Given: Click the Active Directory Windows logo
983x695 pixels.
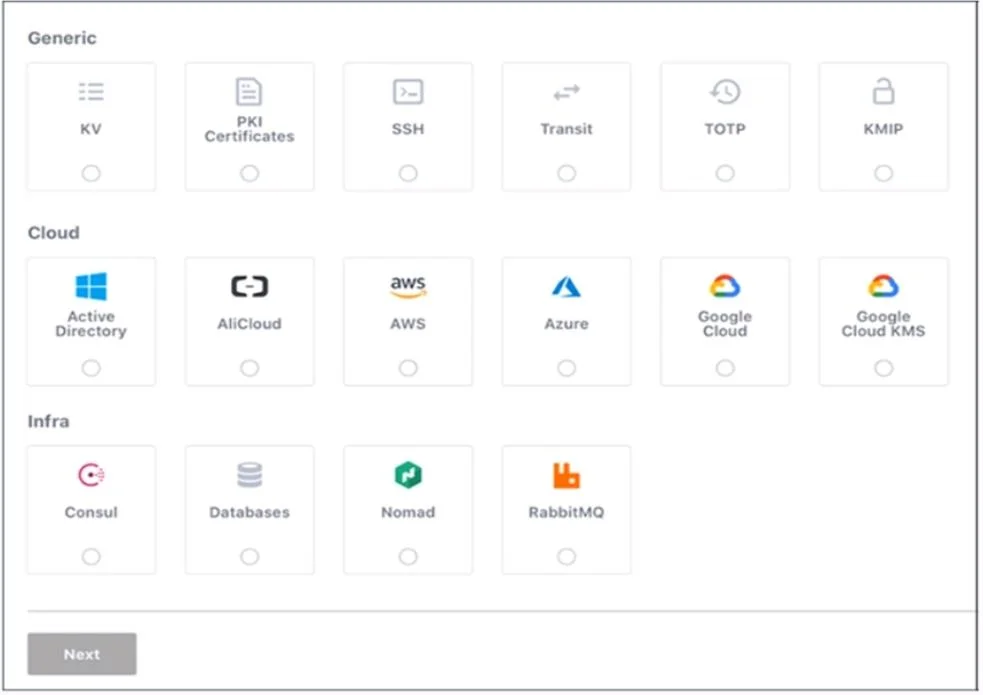Looking at the screenshot, I should (91, 287).
